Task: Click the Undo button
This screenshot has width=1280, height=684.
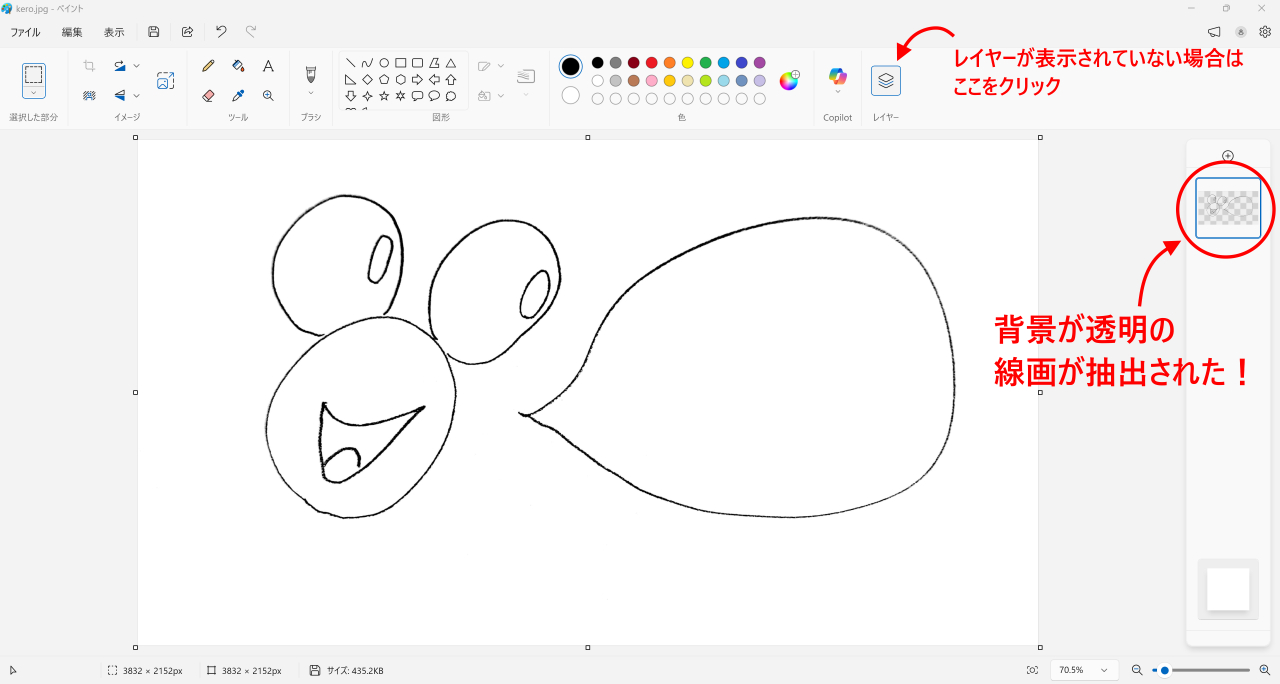Action: coord(221,32)
